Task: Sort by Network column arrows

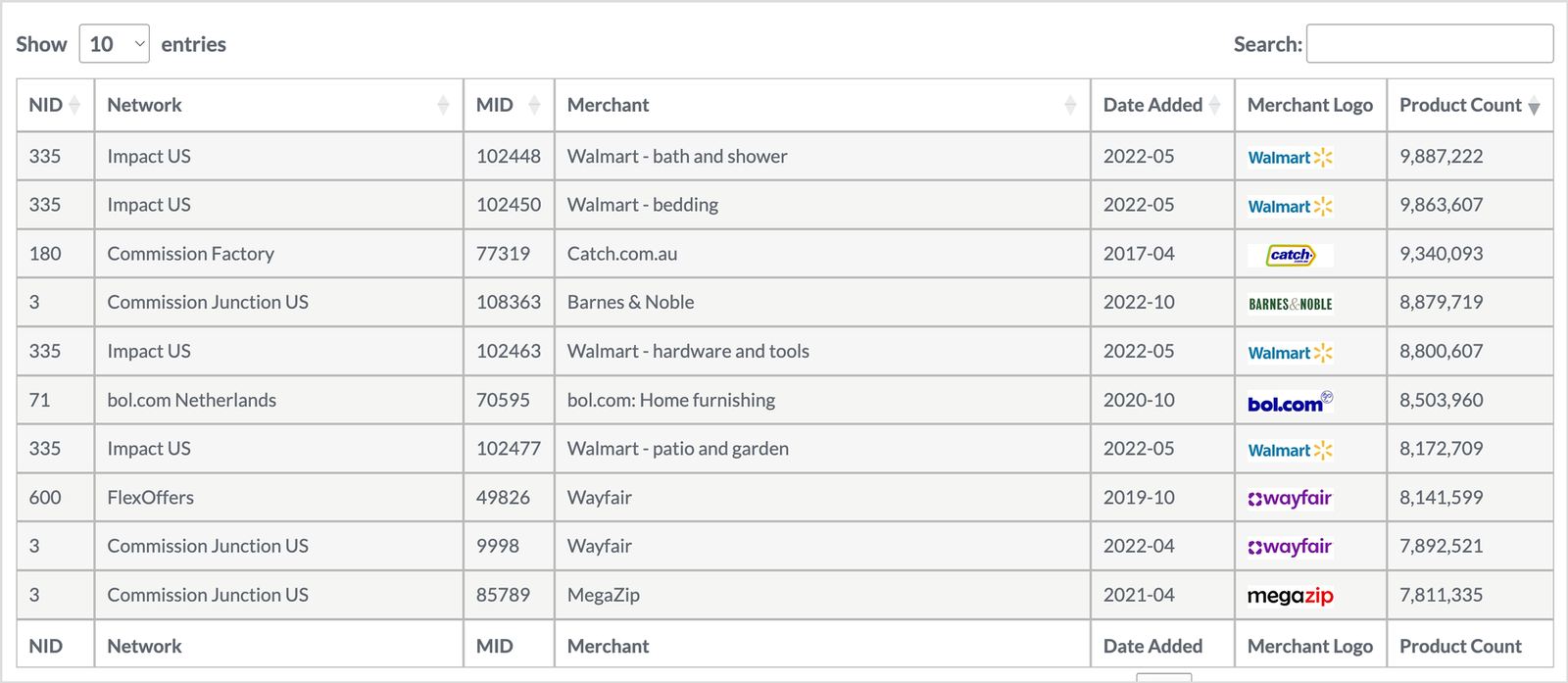Action: pyautogui.click(x=443, y=105)
